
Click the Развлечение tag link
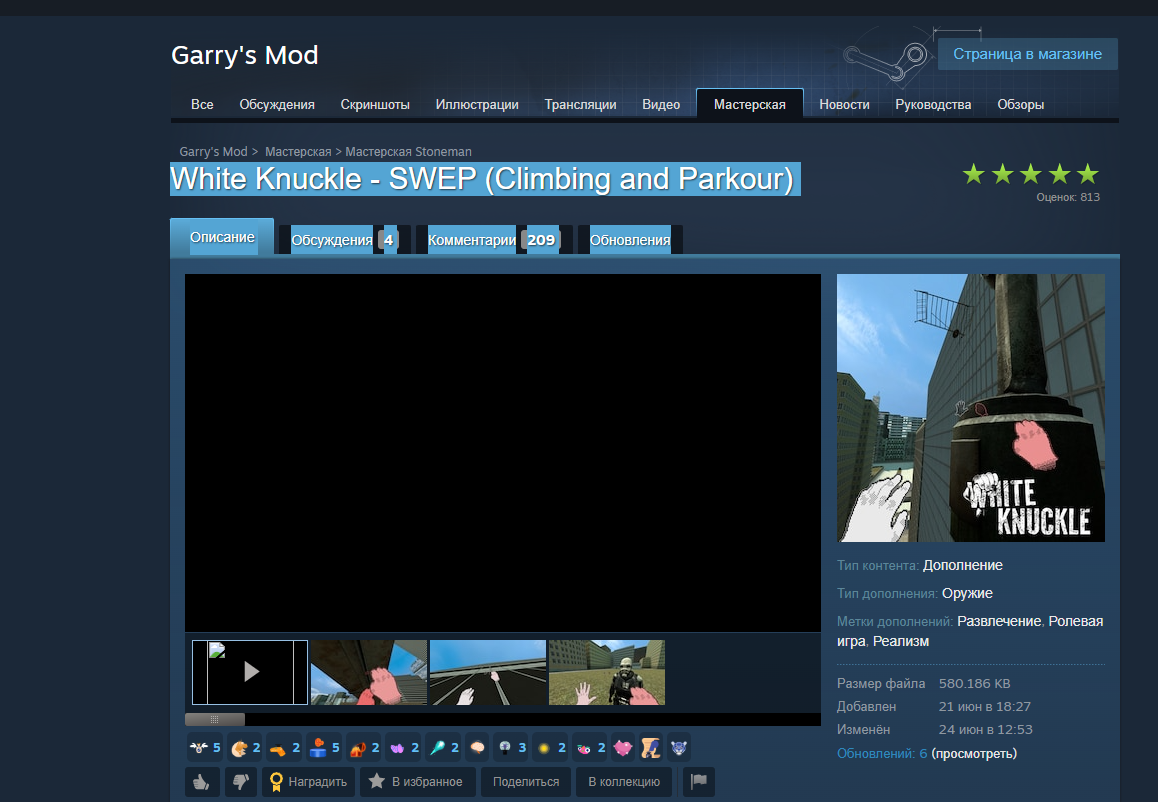point(999,621)
